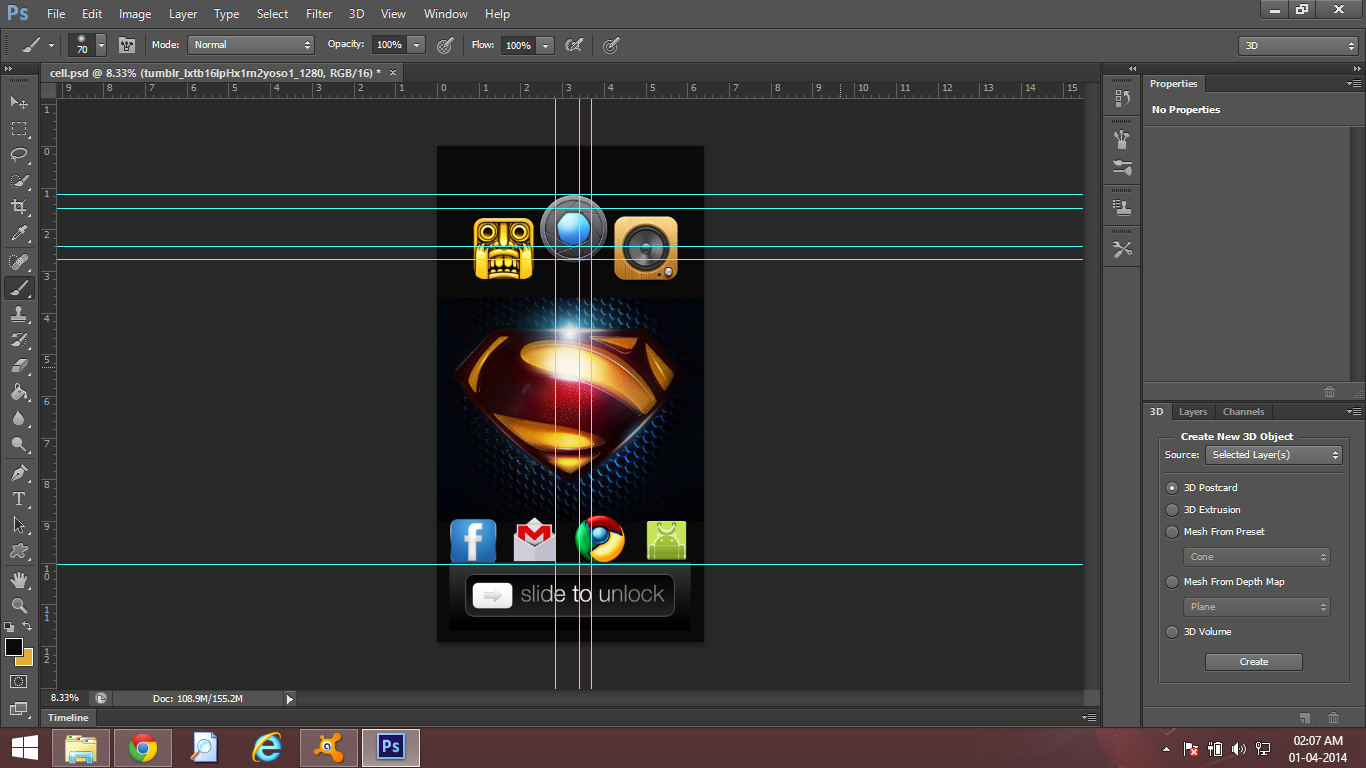
Task: Select the Paint Bucket tool
Action: tap(19, 392)
